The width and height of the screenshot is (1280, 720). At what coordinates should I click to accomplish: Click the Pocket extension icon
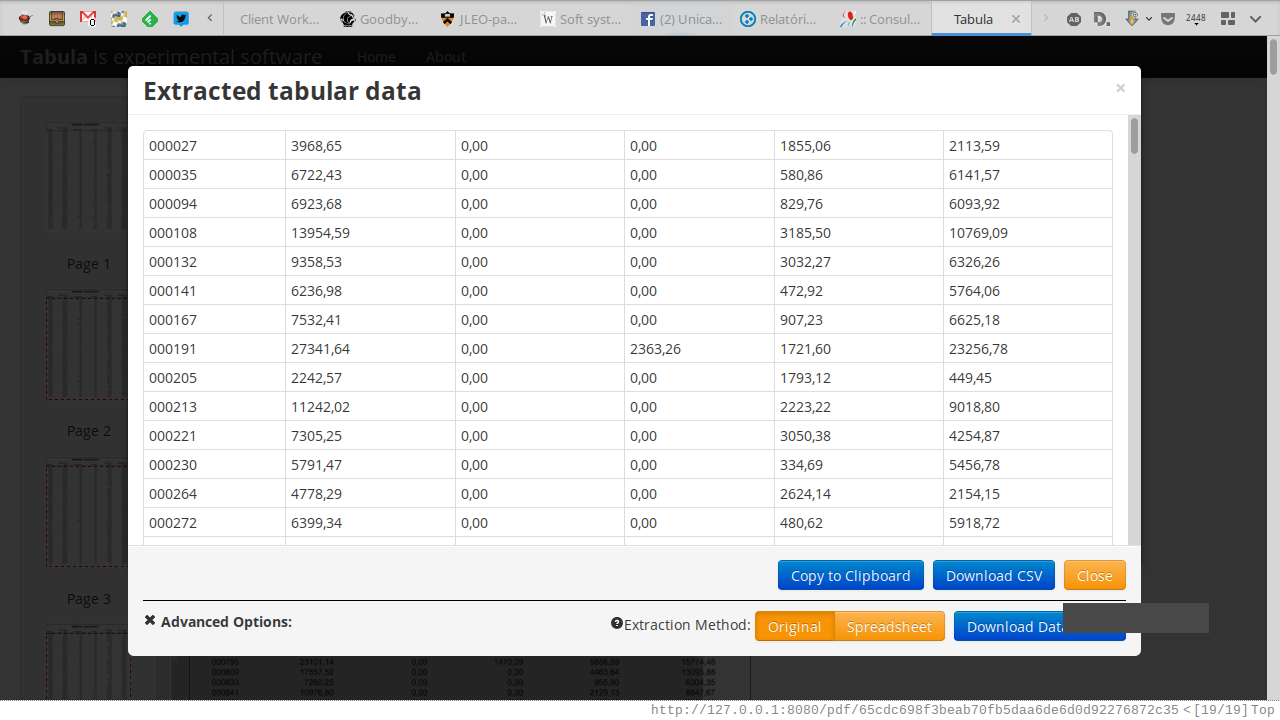click(x=1167, y=18)
